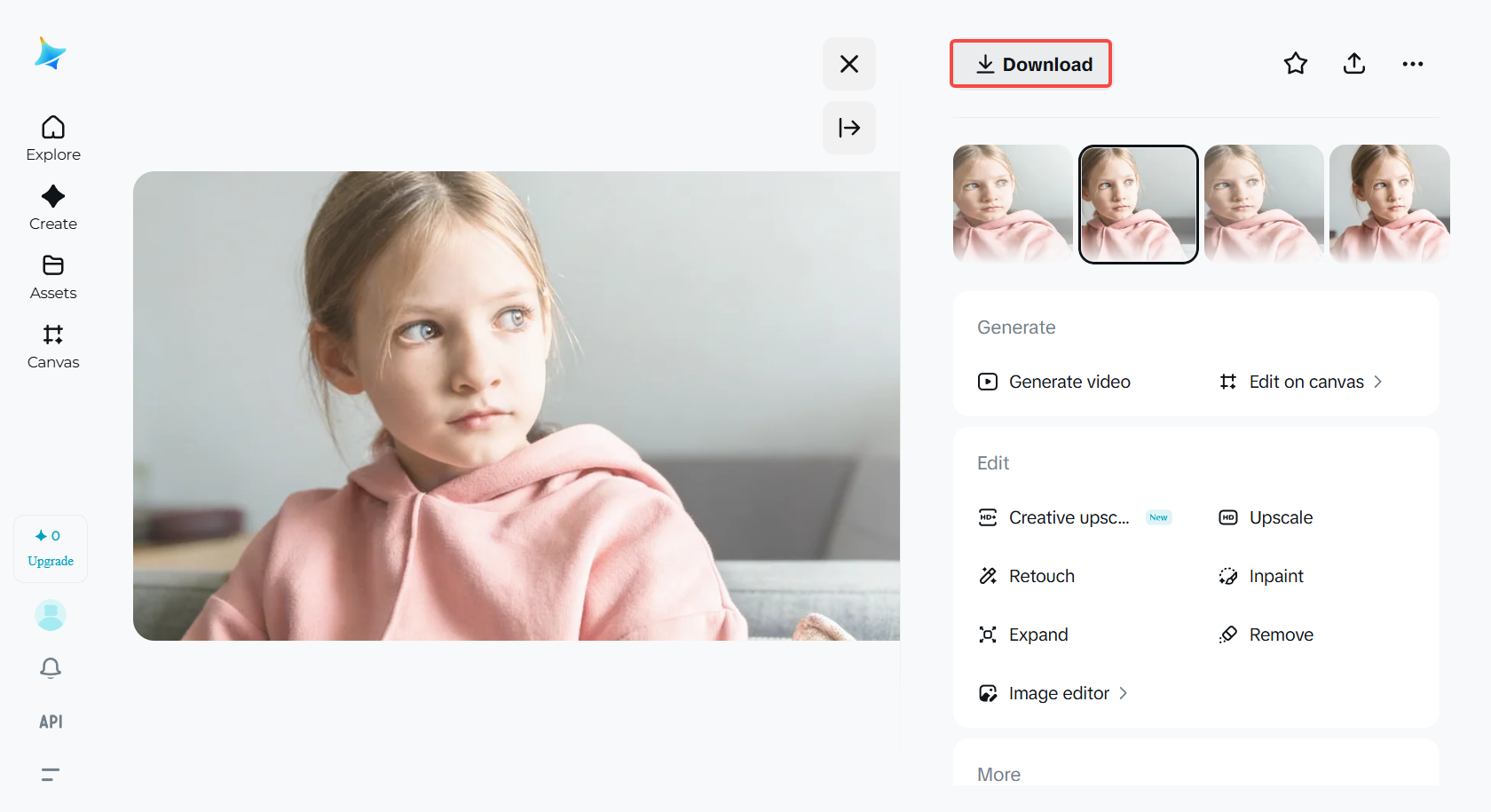This screenshot has width=1491, height=812.
Task: Click the Upscale option
Action: coord(1266,517)
